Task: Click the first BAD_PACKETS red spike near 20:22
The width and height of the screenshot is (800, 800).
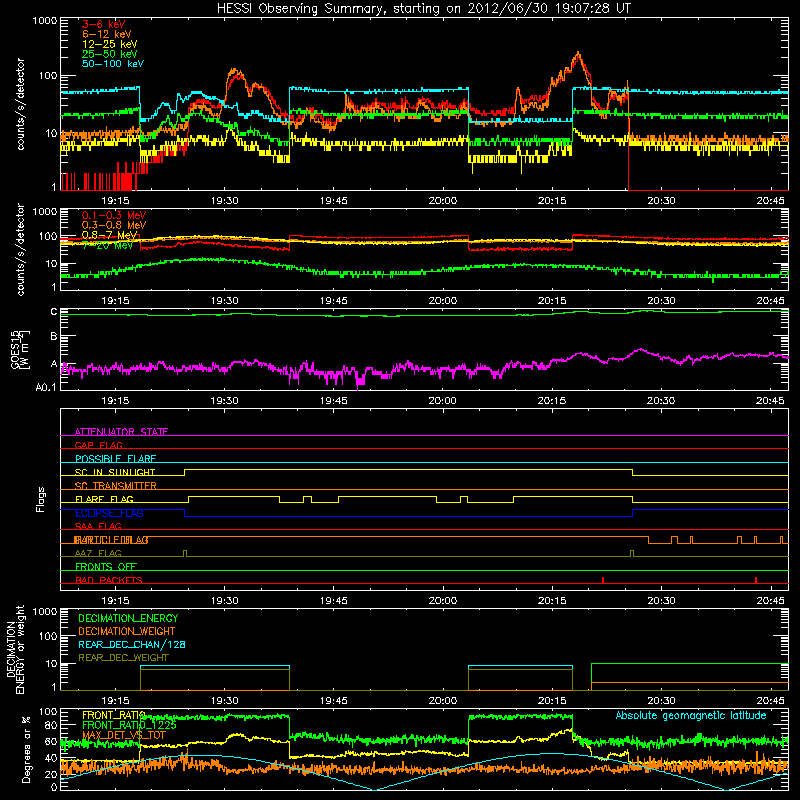Action: click(x=603, y=580)
